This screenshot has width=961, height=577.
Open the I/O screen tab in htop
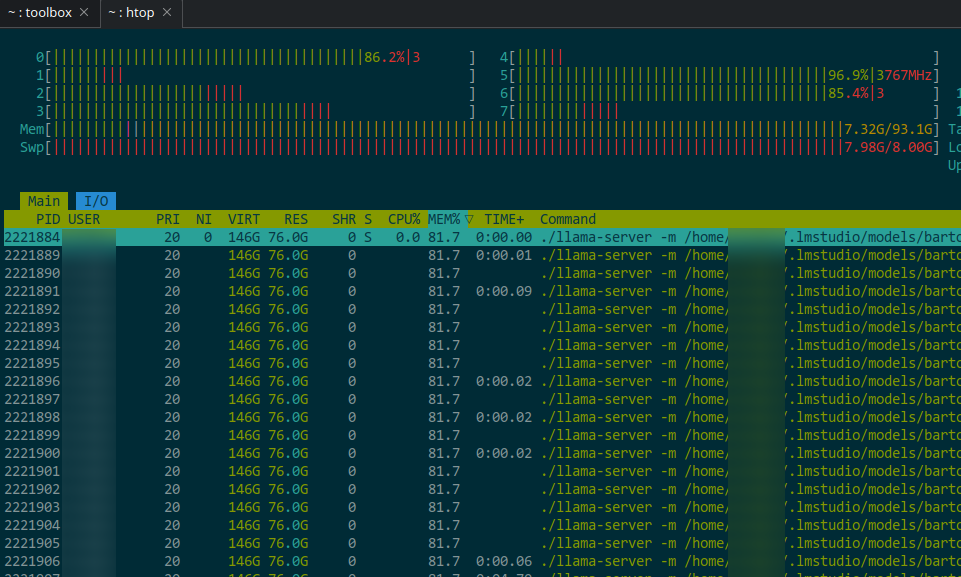(x=96, y=201)
